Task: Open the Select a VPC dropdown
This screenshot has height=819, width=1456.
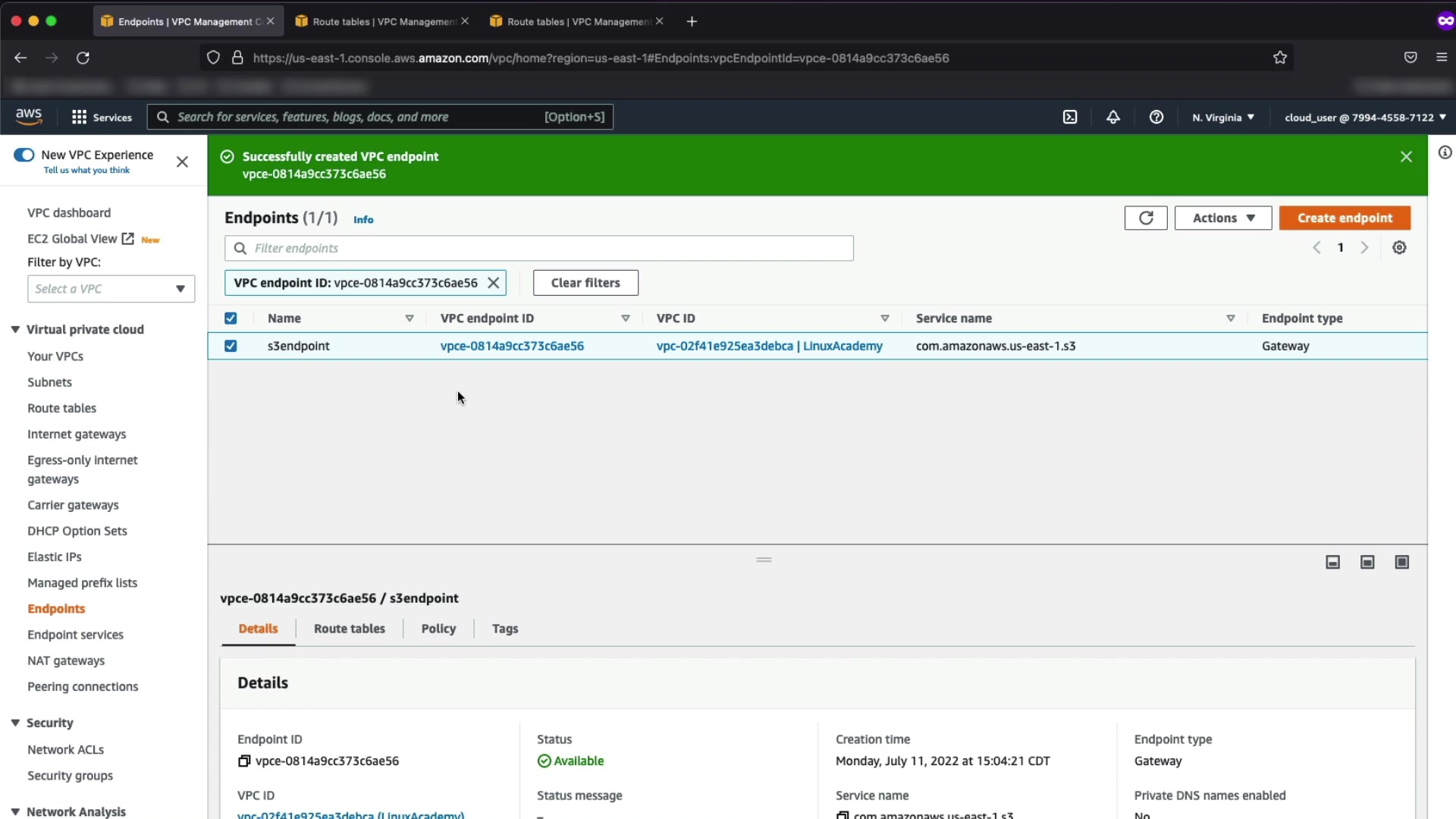Action: [111, 289]
